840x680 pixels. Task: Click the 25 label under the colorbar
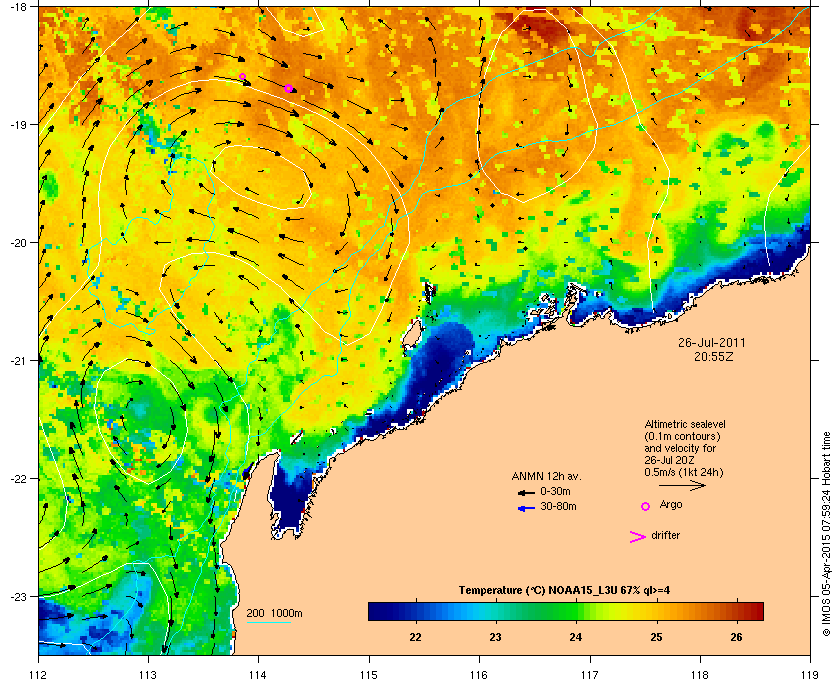click(x=656, y=637)
